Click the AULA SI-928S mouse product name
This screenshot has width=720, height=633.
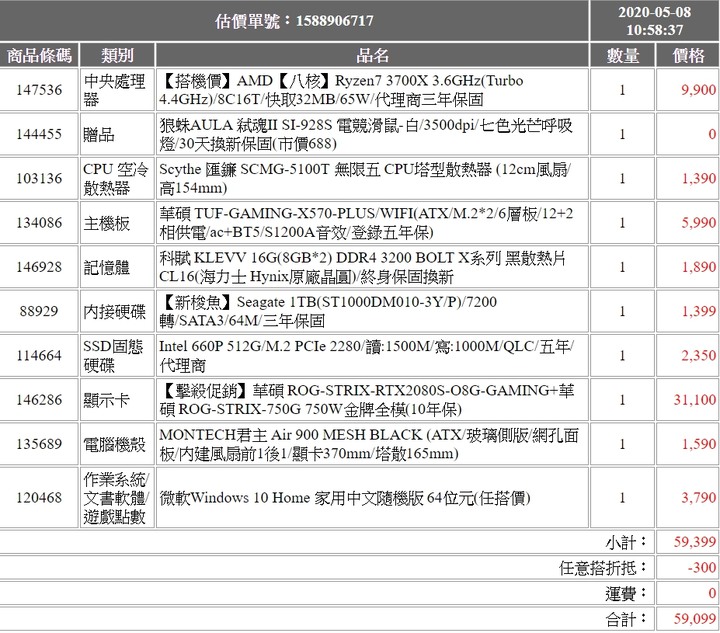pyautogui.click(x=366, y=134)
